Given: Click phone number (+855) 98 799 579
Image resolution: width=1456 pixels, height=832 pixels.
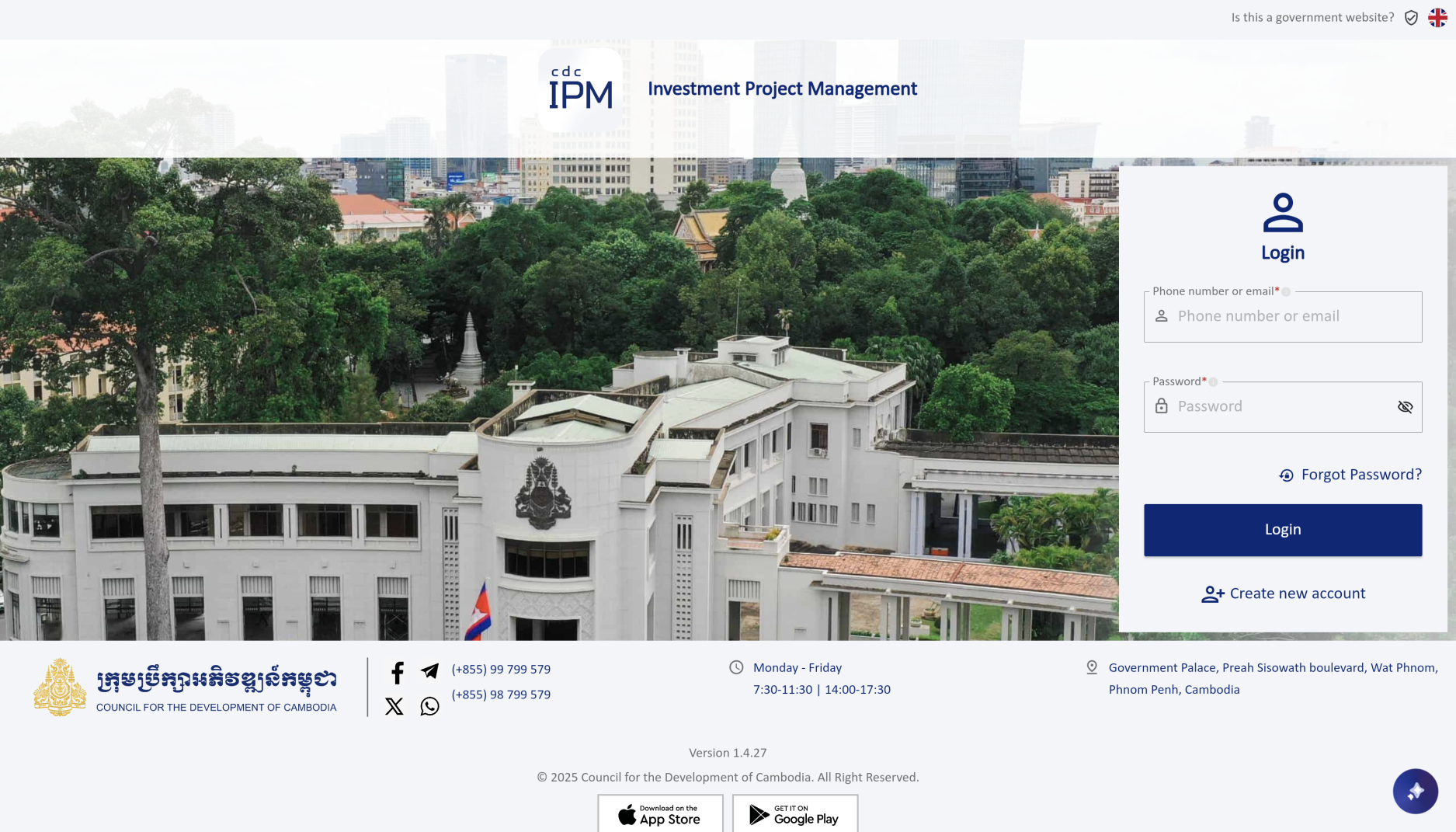Looking at the screenshot, I should [501, 694].
